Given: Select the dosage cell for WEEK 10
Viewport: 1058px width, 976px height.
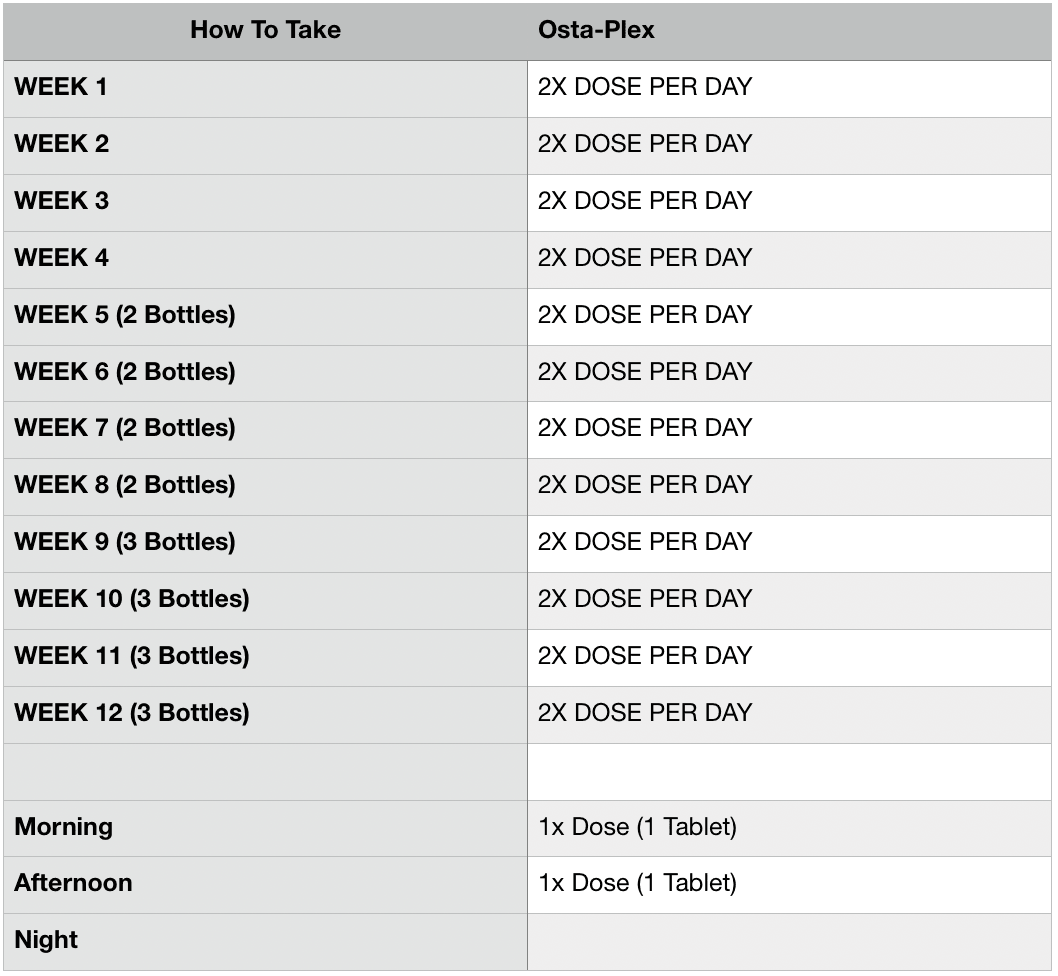Looking at the screenshot, I should (644, 599).
